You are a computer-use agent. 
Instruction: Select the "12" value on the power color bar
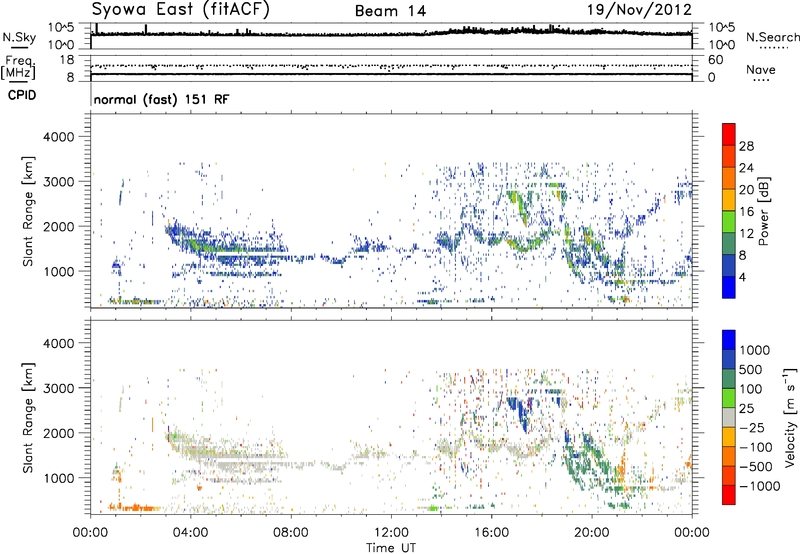(x=746, y=234)
